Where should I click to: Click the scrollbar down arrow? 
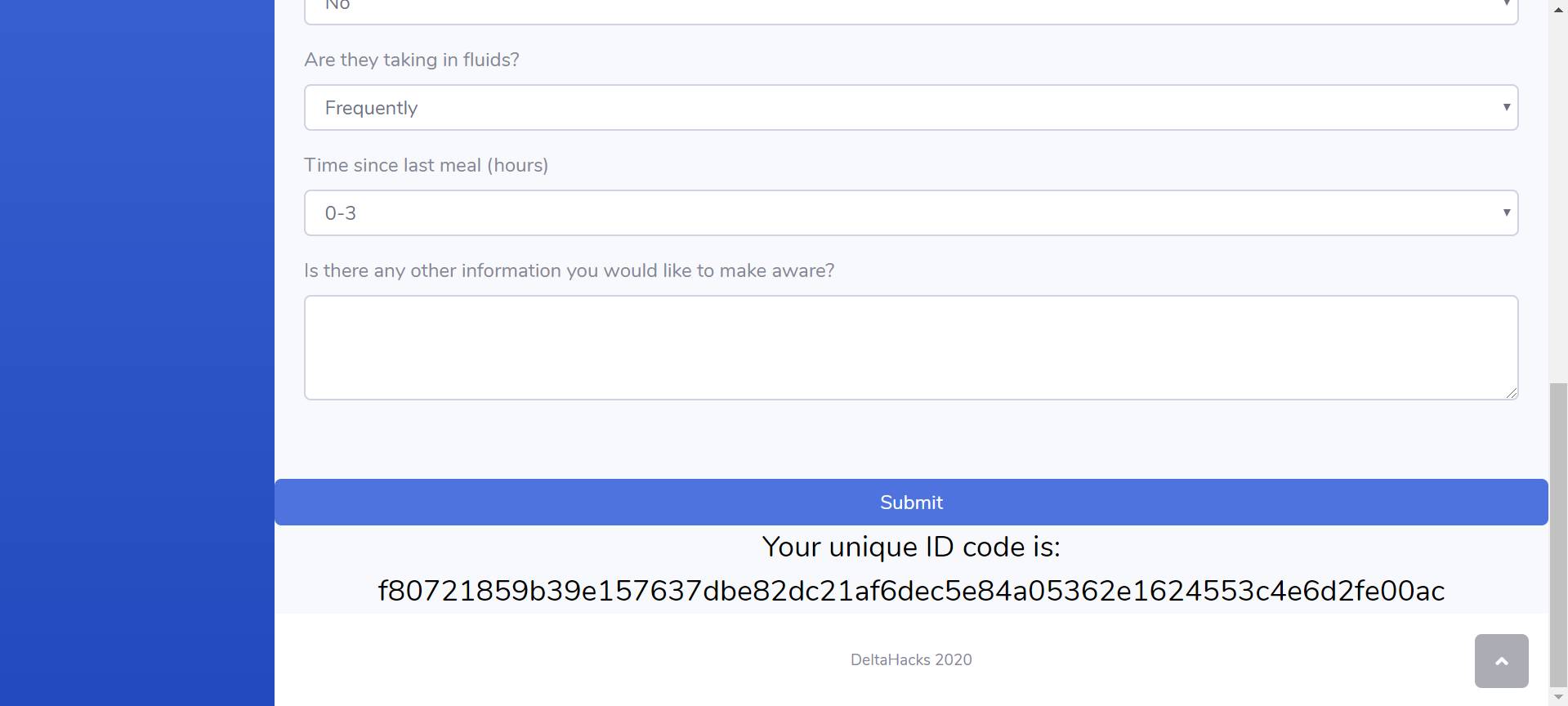pos(1558,697)
